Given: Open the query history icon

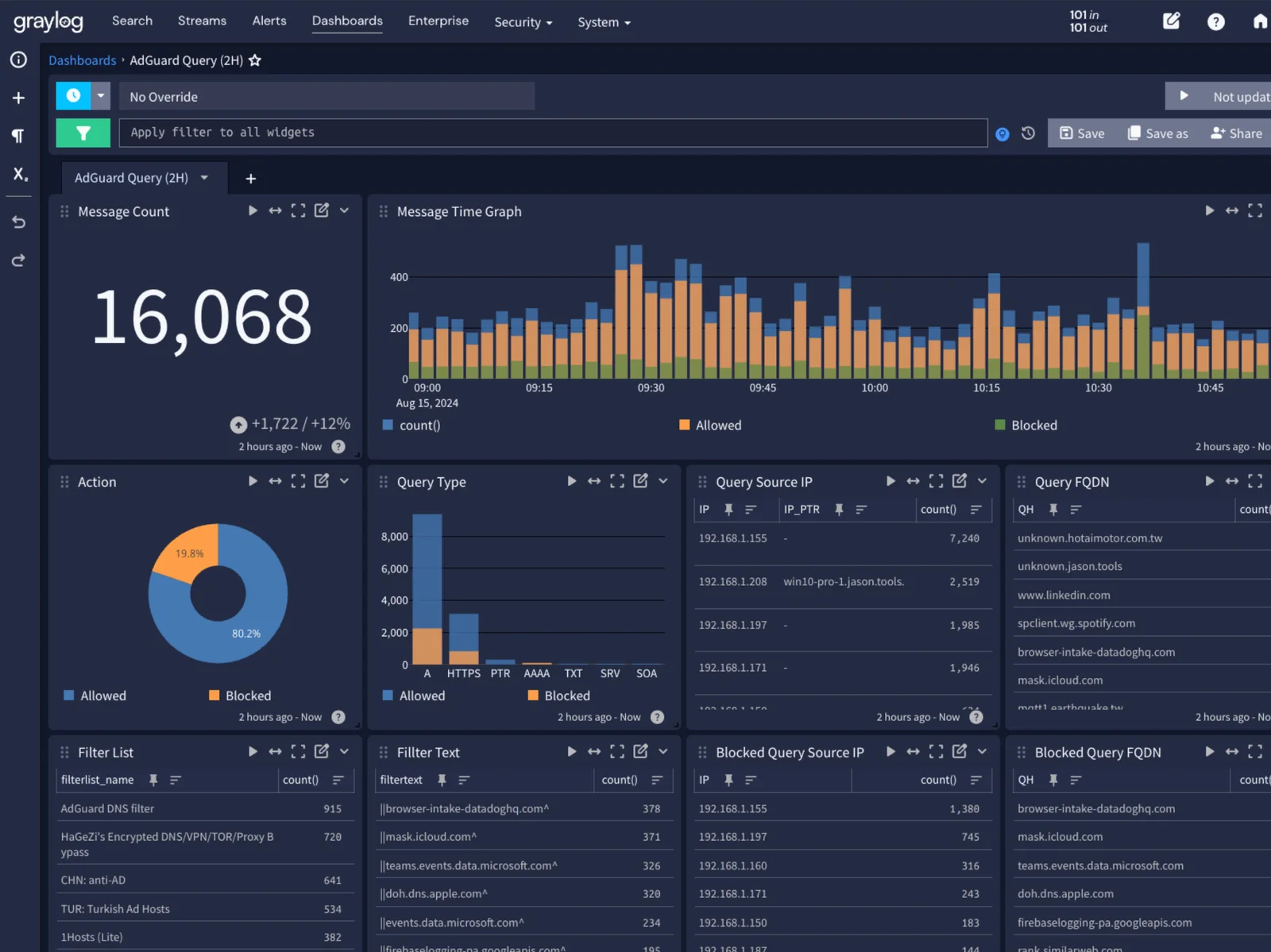Looking at the screenshot, I should [x=1028, y=133].
